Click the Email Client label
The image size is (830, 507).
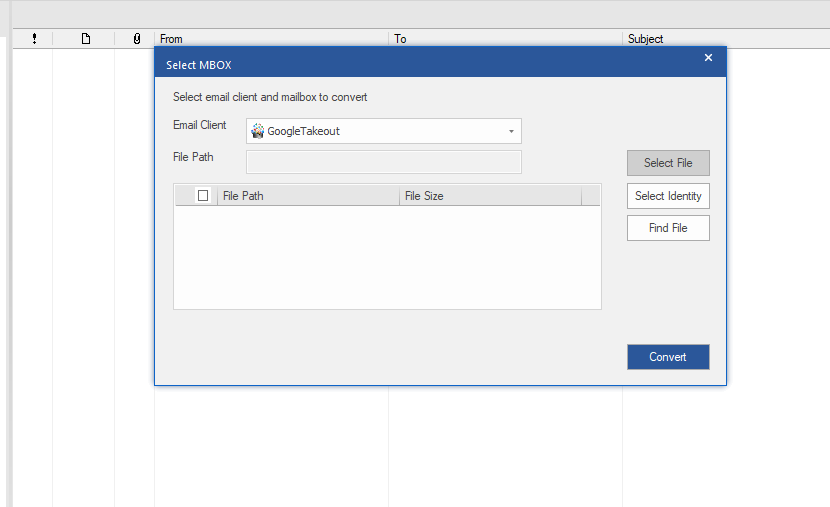coord(200,125)
